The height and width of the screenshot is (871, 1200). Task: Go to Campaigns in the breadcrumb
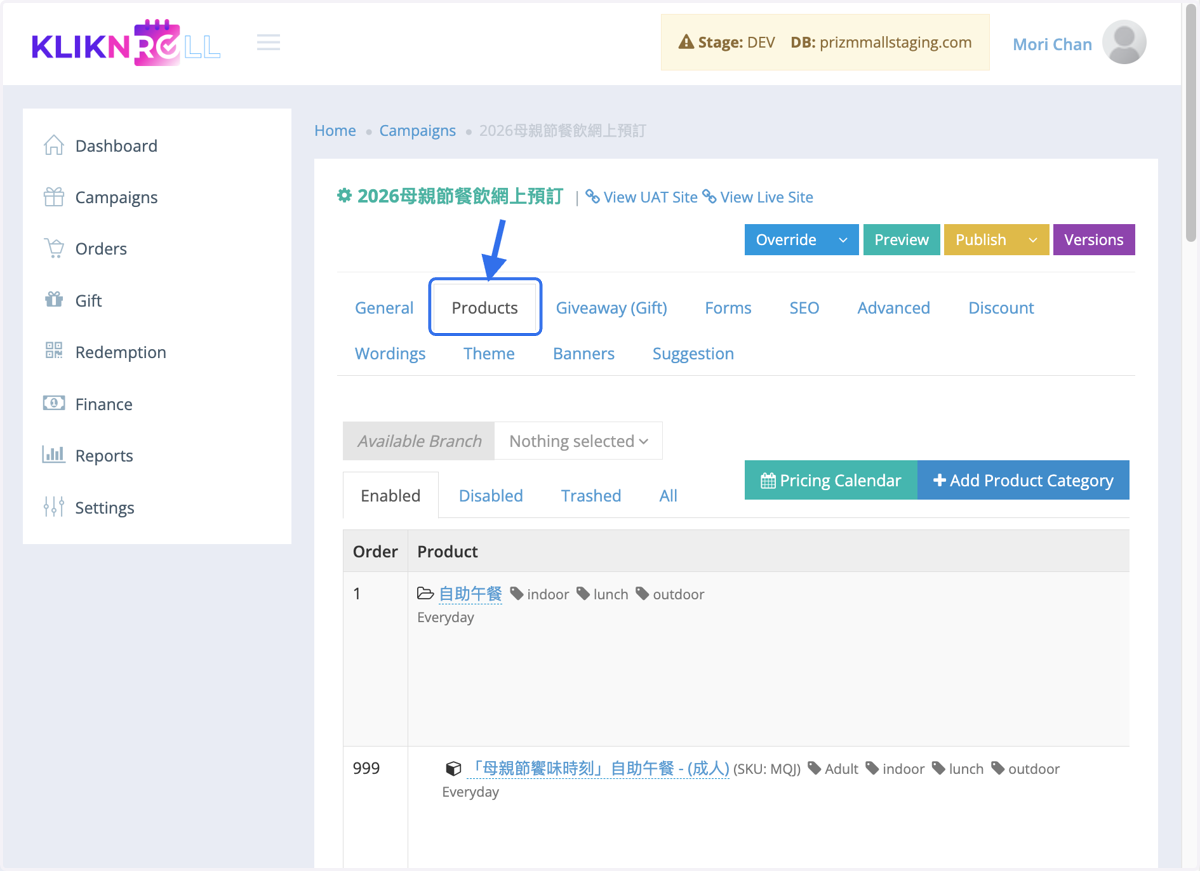[x=417, y=130]
